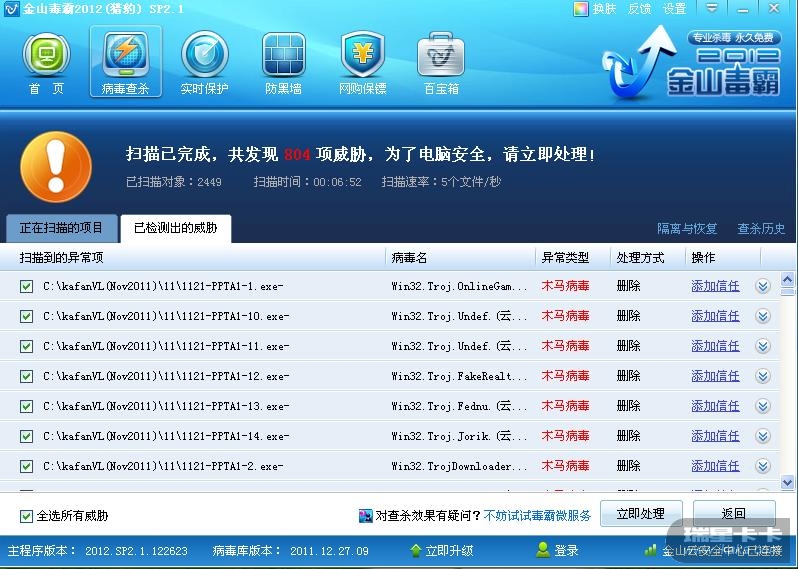
Task: Click the Kingsoft logo in title bar
Action: (11, 9)
